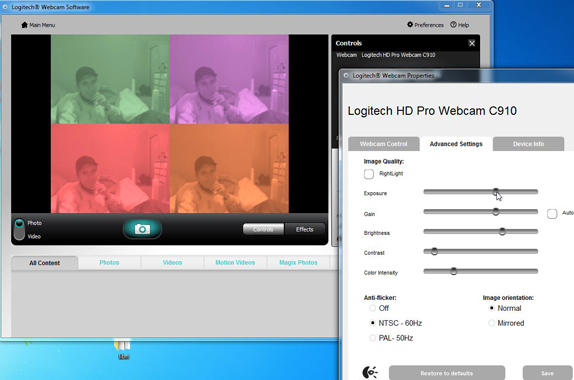574x380 pixels.
Task: Click the Effects button under preview
Action: coord(305,229)
